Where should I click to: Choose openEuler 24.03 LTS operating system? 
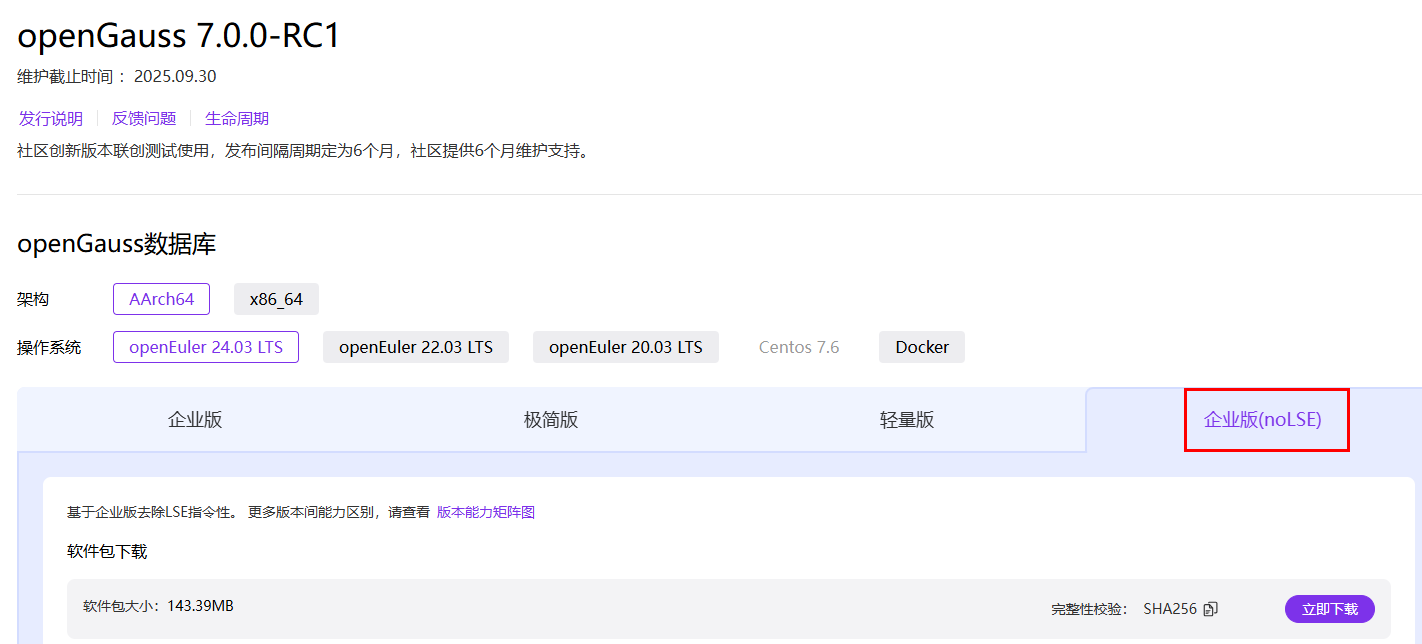(206, 347)
